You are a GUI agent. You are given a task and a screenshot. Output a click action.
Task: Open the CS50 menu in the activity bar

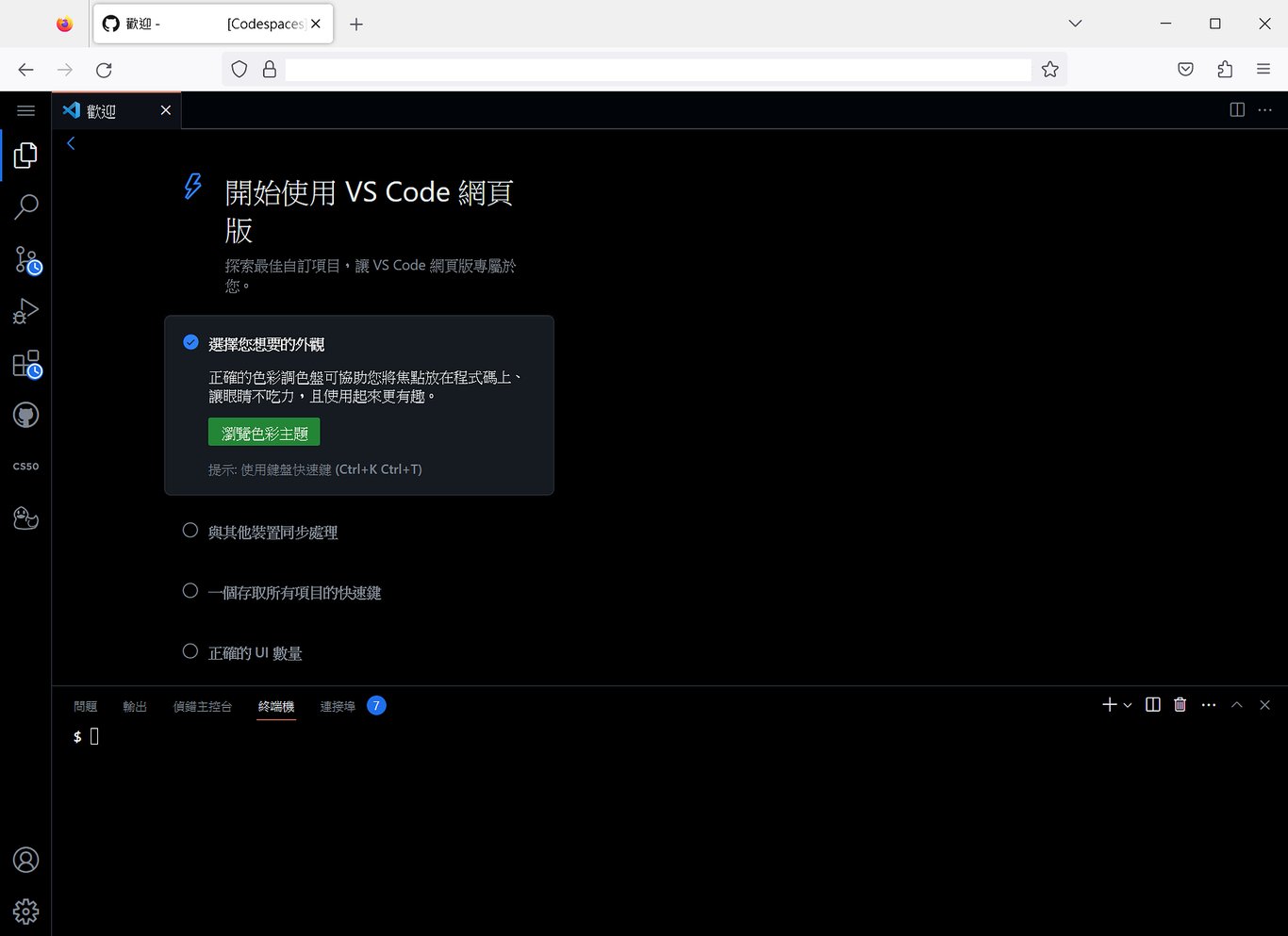click(x=25, y=467)
